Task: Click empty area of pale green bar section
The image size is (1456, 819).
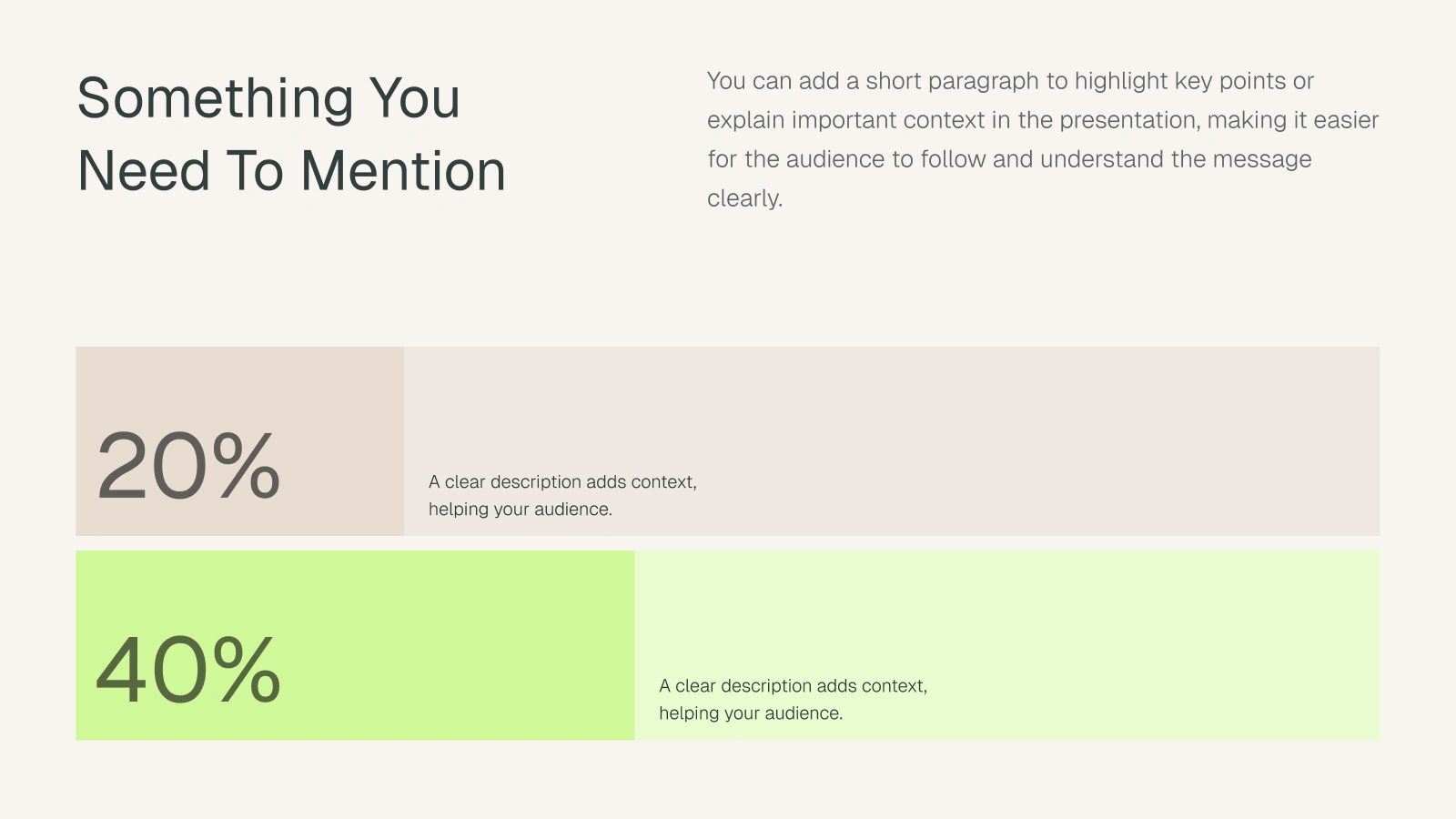Action: point(1137,637)
